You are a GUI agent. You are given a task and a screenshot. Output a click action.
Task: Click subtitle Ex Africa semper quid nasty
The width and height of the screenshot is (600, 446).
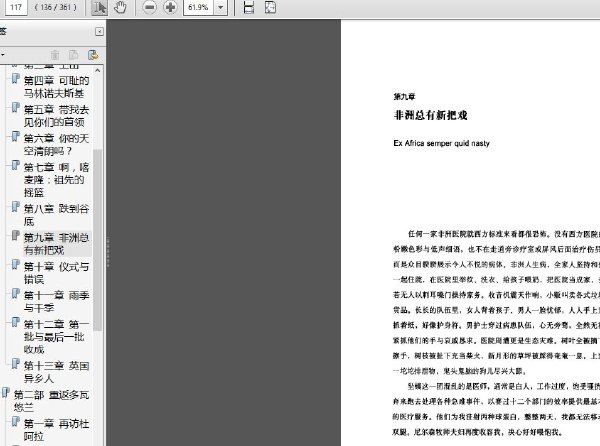(x=441, y=143)
